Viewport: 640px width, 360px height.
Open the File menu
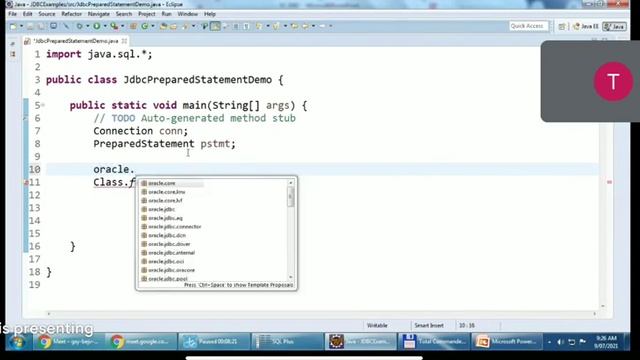[13, 14]
